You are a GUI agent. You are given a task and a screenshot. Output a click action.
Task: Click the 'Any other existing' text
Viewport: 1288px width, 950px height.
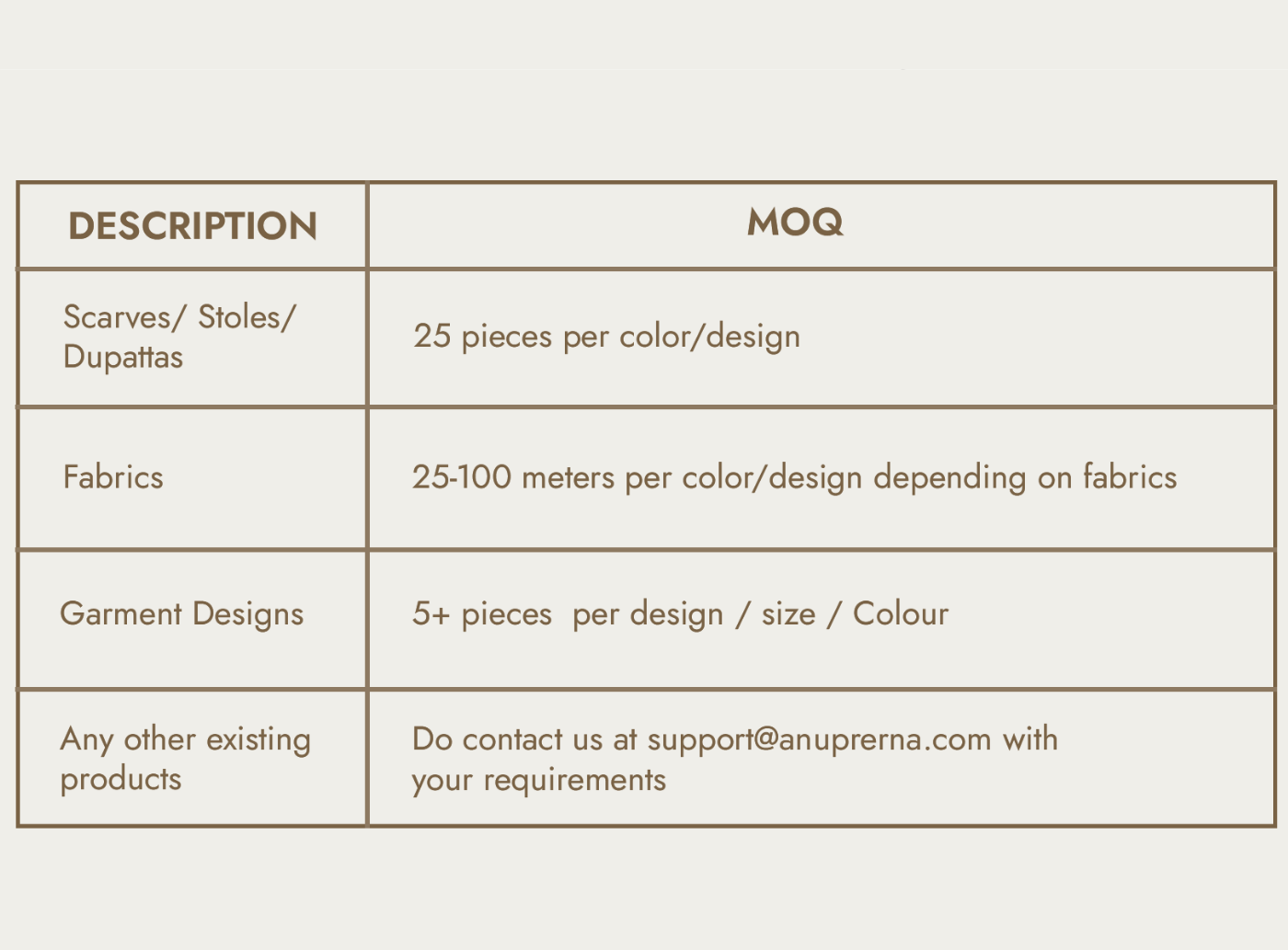[186, 739]
